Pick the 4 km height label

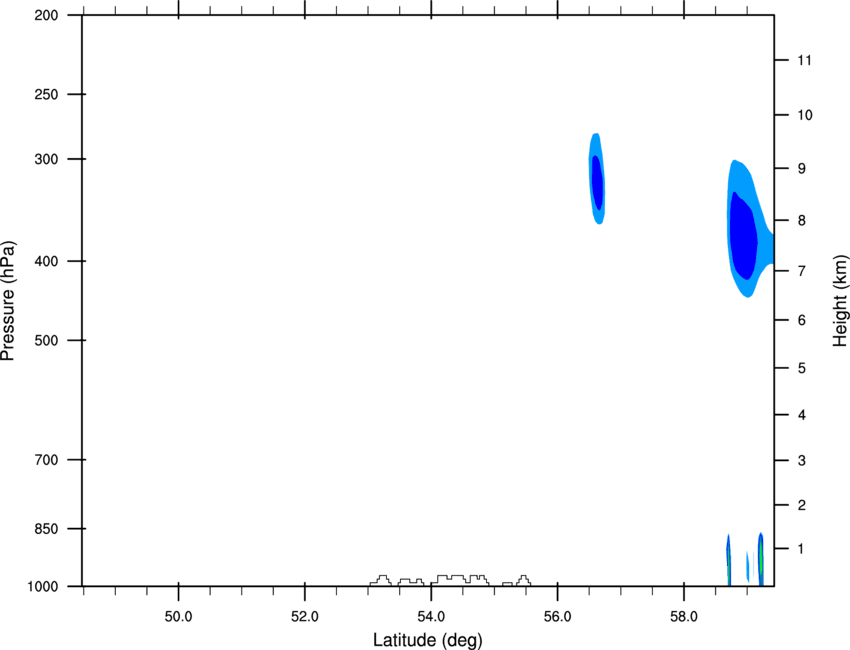802,415
